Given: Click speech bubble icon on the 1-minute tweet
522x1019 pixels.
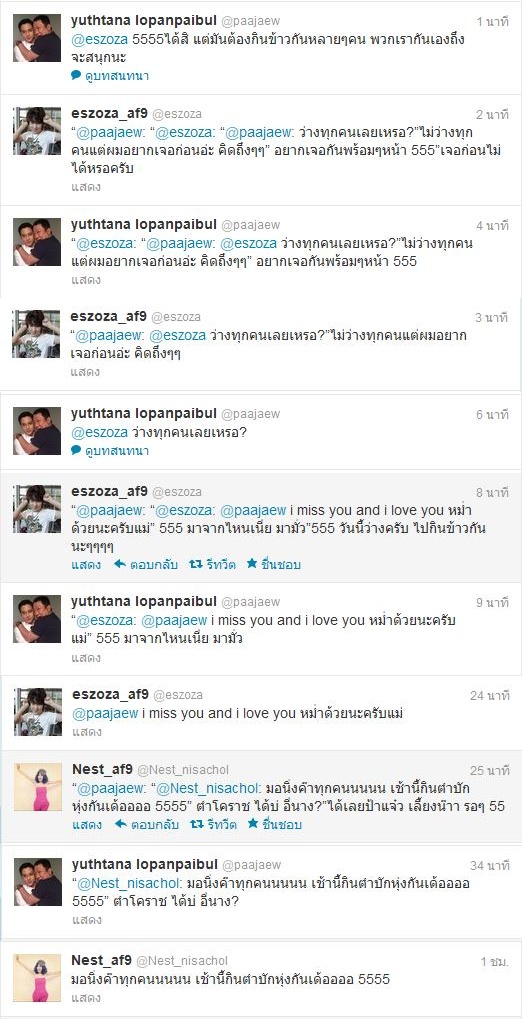Looking at the screenshot, I should tap(76, 75).
